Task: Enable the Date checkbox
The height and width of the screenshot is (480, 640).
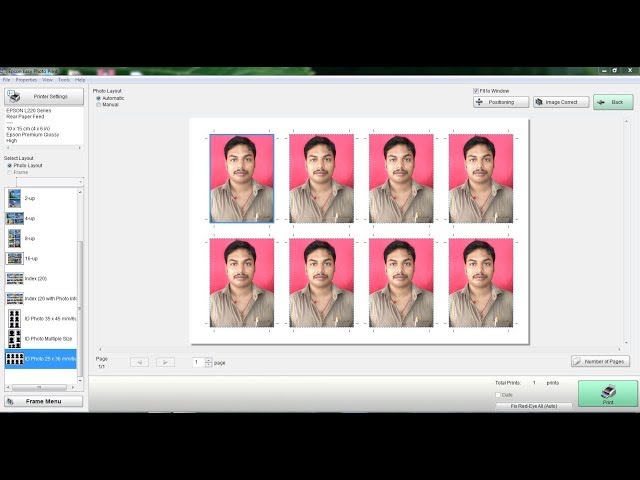Action: [x=498, y=395]
